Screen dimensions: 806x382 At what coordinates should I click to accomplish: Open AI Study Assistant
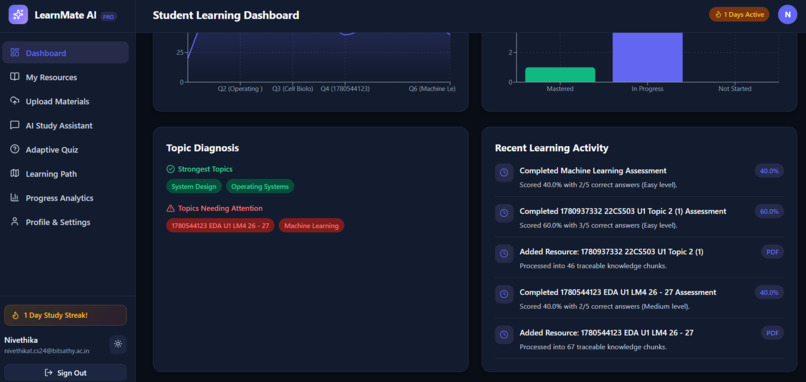pyautogui.click(x=65, y=125)
